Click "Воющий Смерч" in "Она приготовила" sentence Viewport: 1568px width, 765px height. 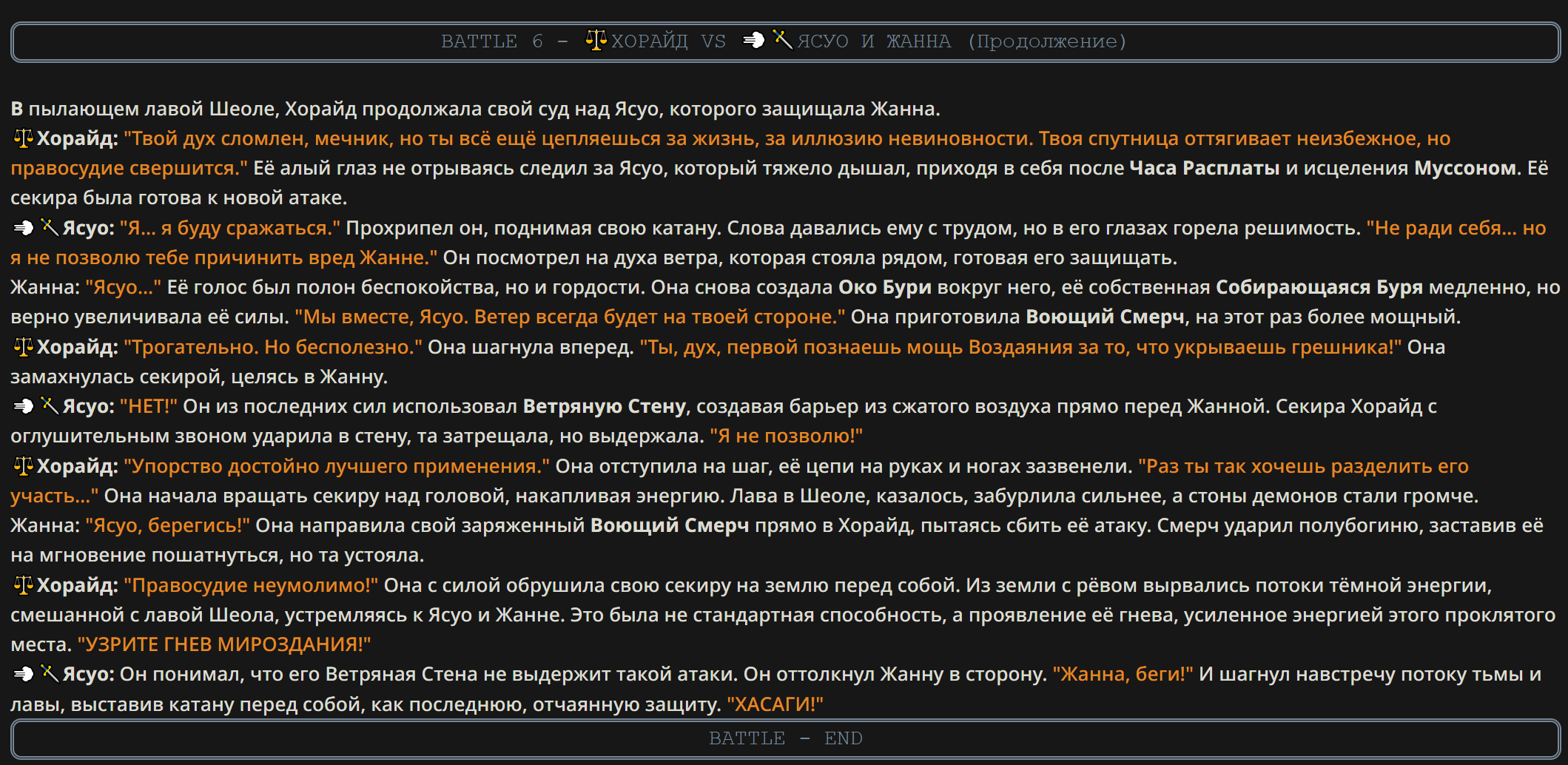pos(1104,317)
